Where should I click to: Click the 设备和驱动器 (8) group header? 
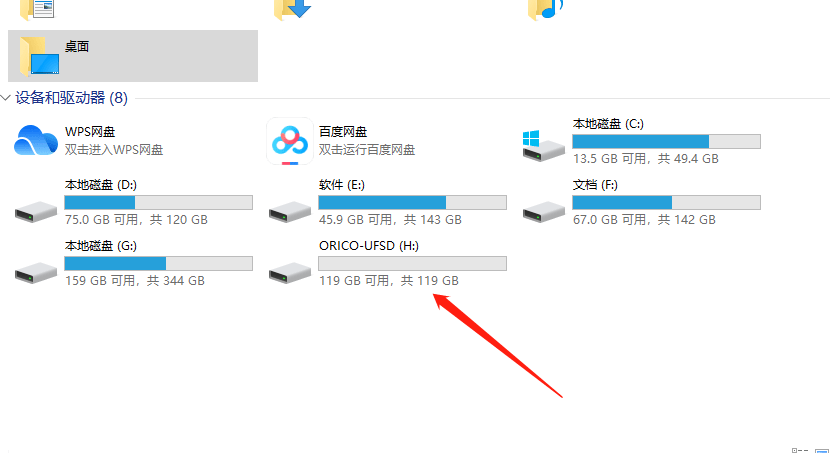(x=71, y=98)
